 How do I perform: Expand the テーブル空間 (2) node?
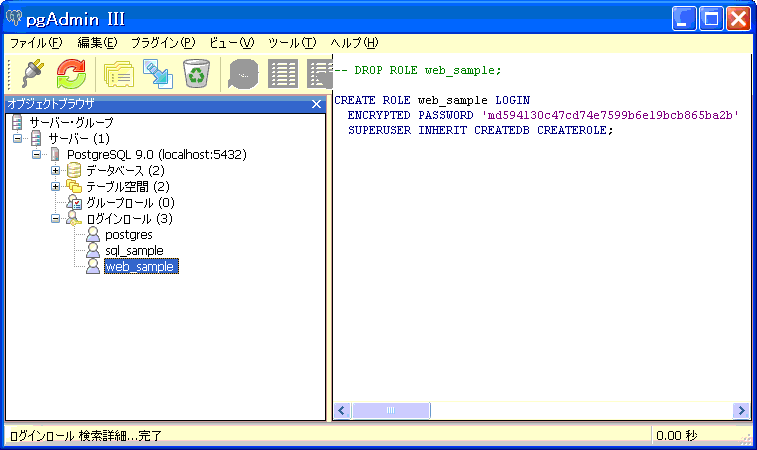click(x=56, y=187)
